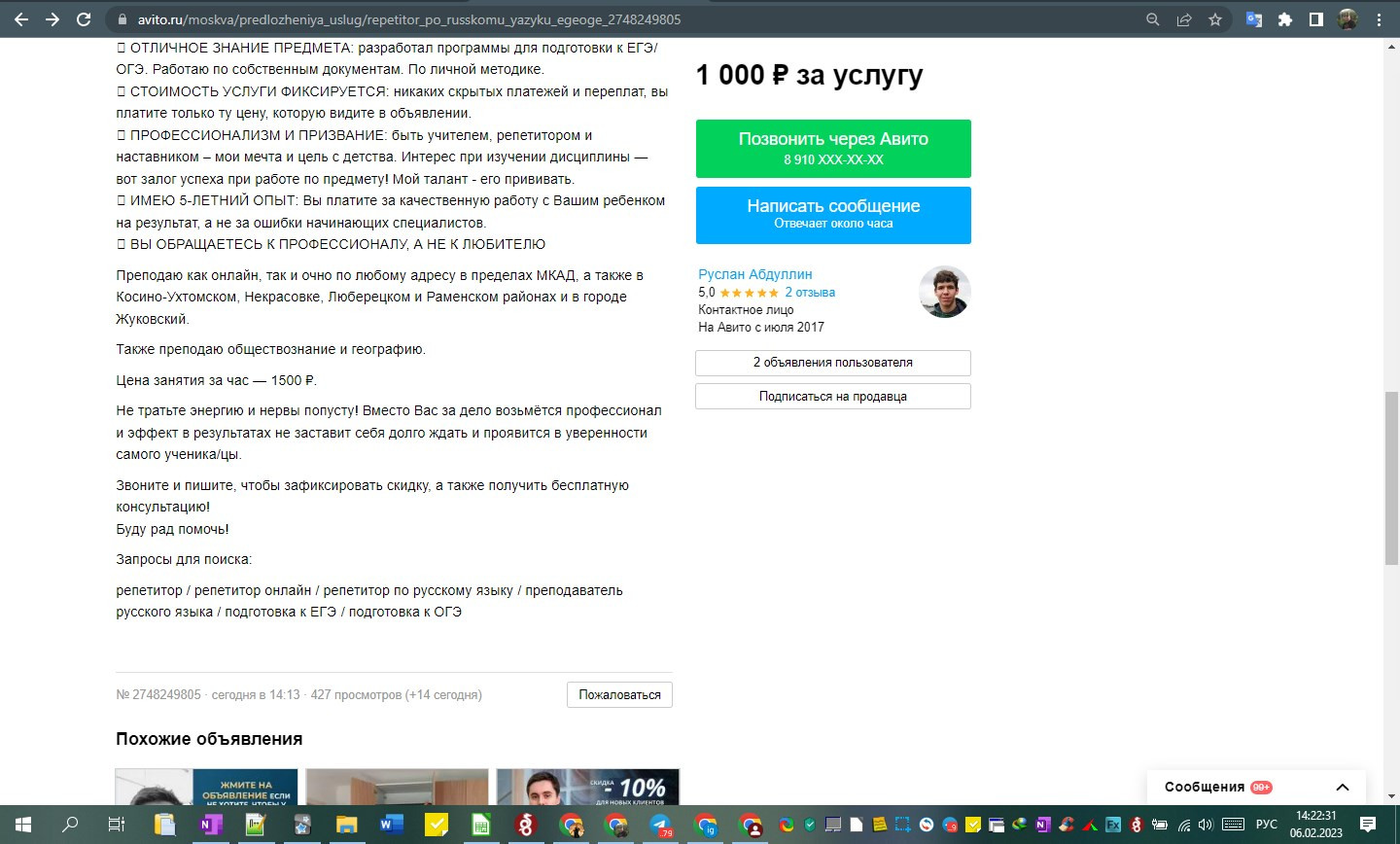This screenshot has height=844, width=1400.
Task: Open the Windows Start menu
Action: [x=22, y=825]
